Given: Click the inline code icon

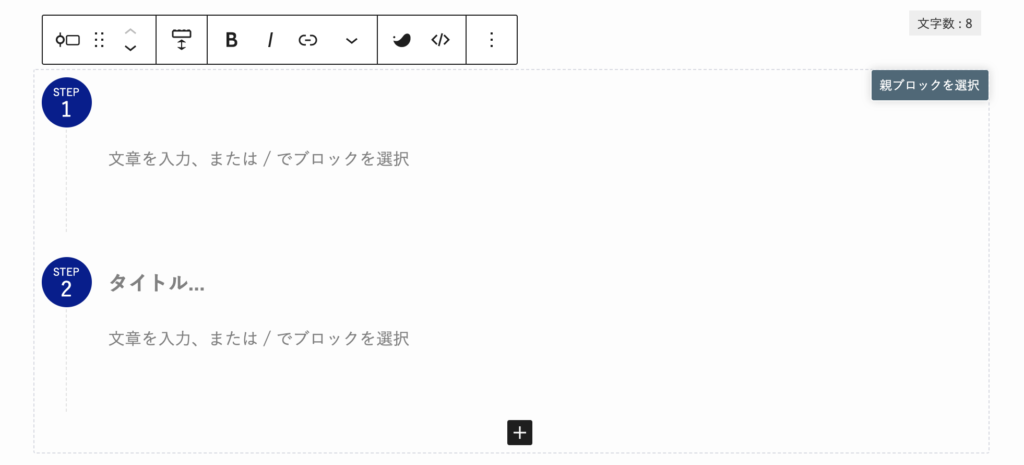Looking at the screenshot, I should (440, 40).
